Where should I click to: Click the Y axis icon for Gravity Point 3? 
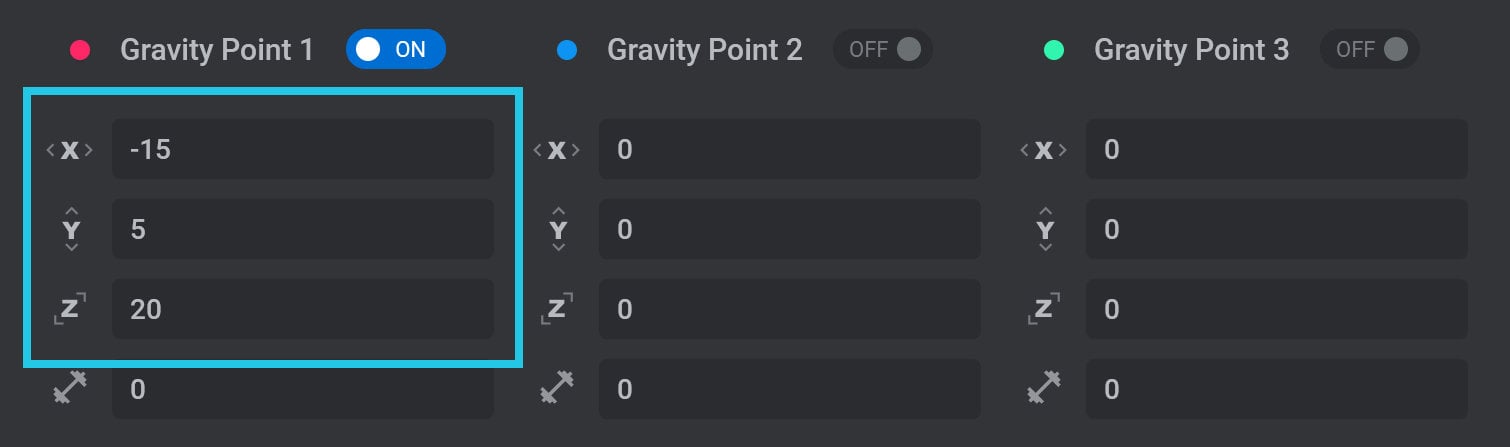[x=1045, y=230]
